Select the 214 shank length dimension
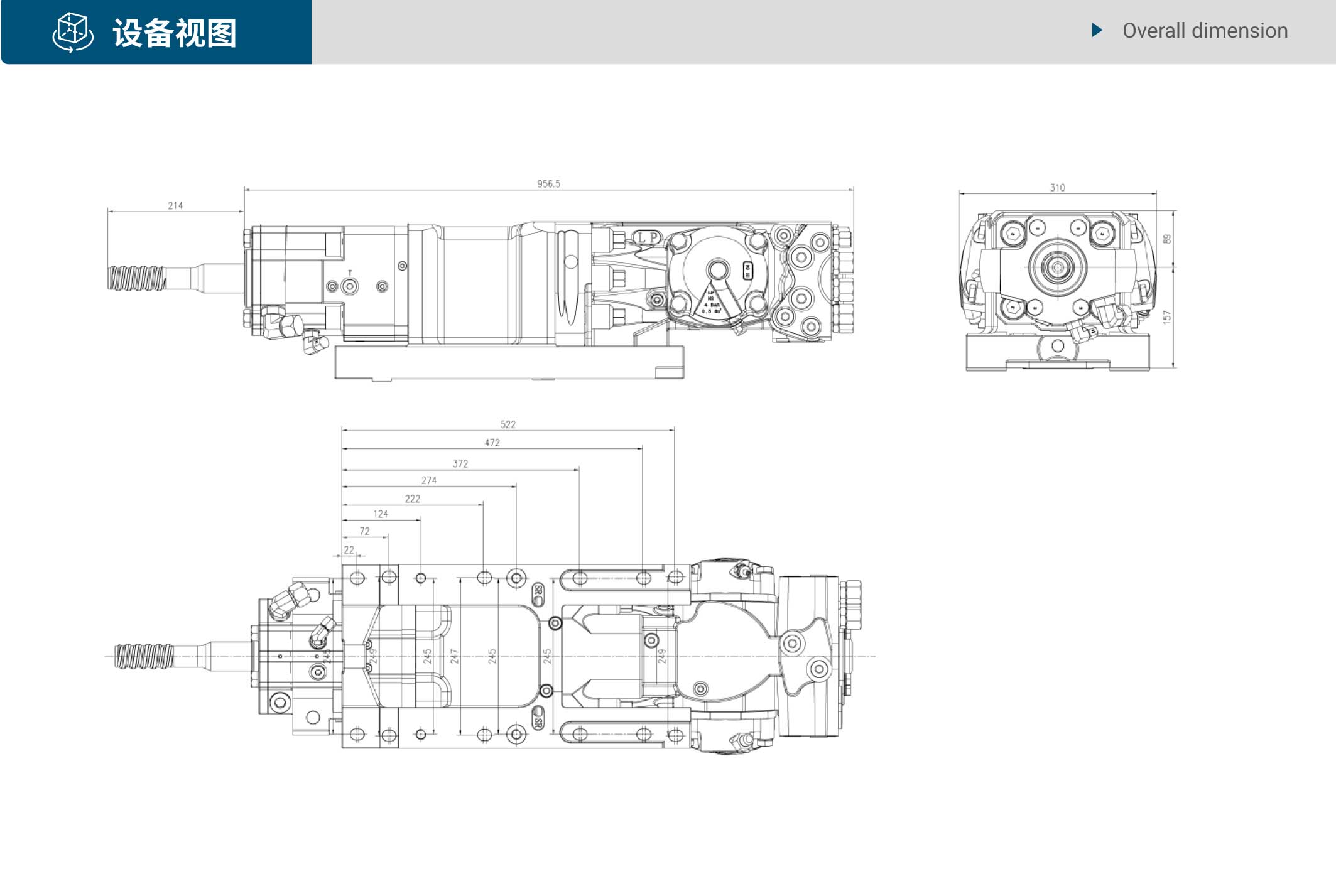The image size is (1336, 896). point(175,205)
